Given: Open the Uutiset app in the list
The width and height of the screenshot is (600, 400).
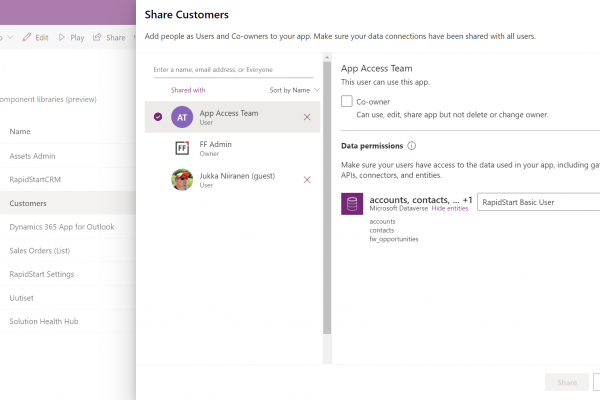Looking at the screenshot, I should tap(21, 298).
